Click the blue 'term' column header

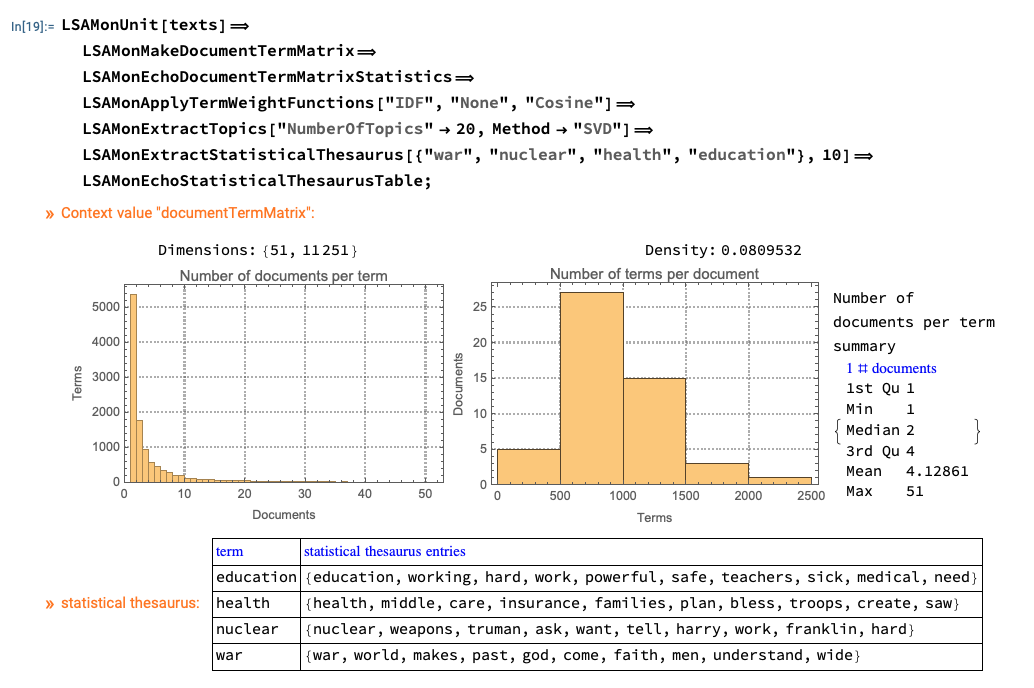[x=229, y=551]
